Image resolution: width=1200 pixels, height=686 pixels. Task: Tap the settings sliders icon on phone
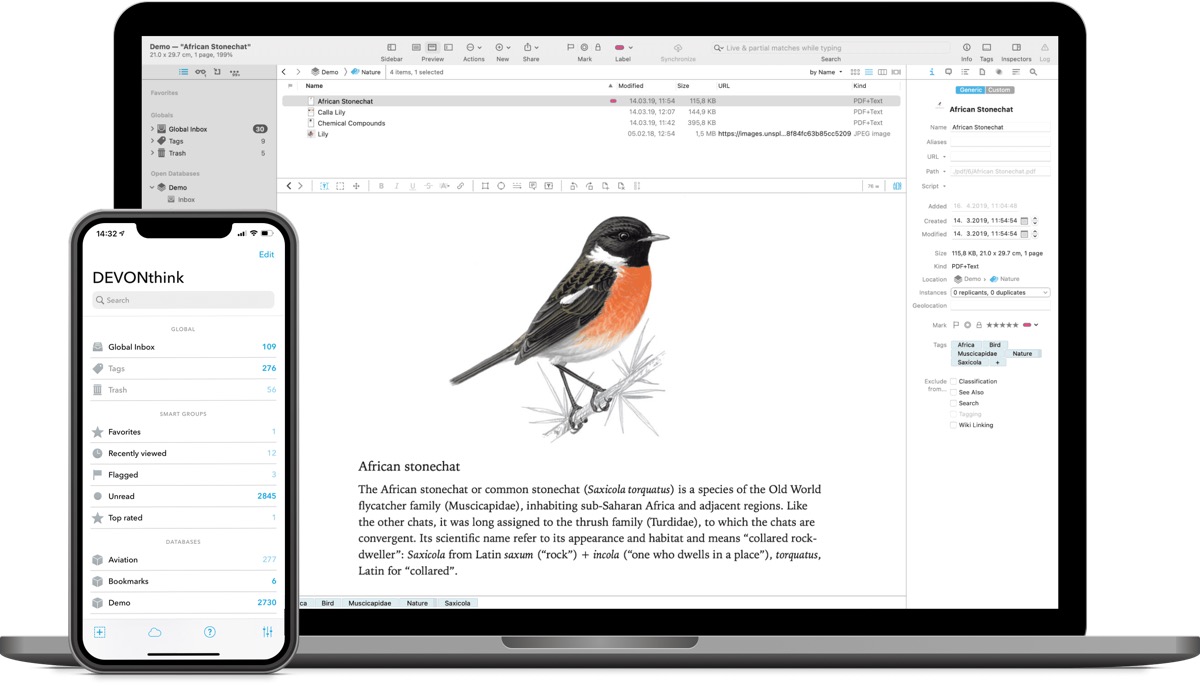click(267, 632)
